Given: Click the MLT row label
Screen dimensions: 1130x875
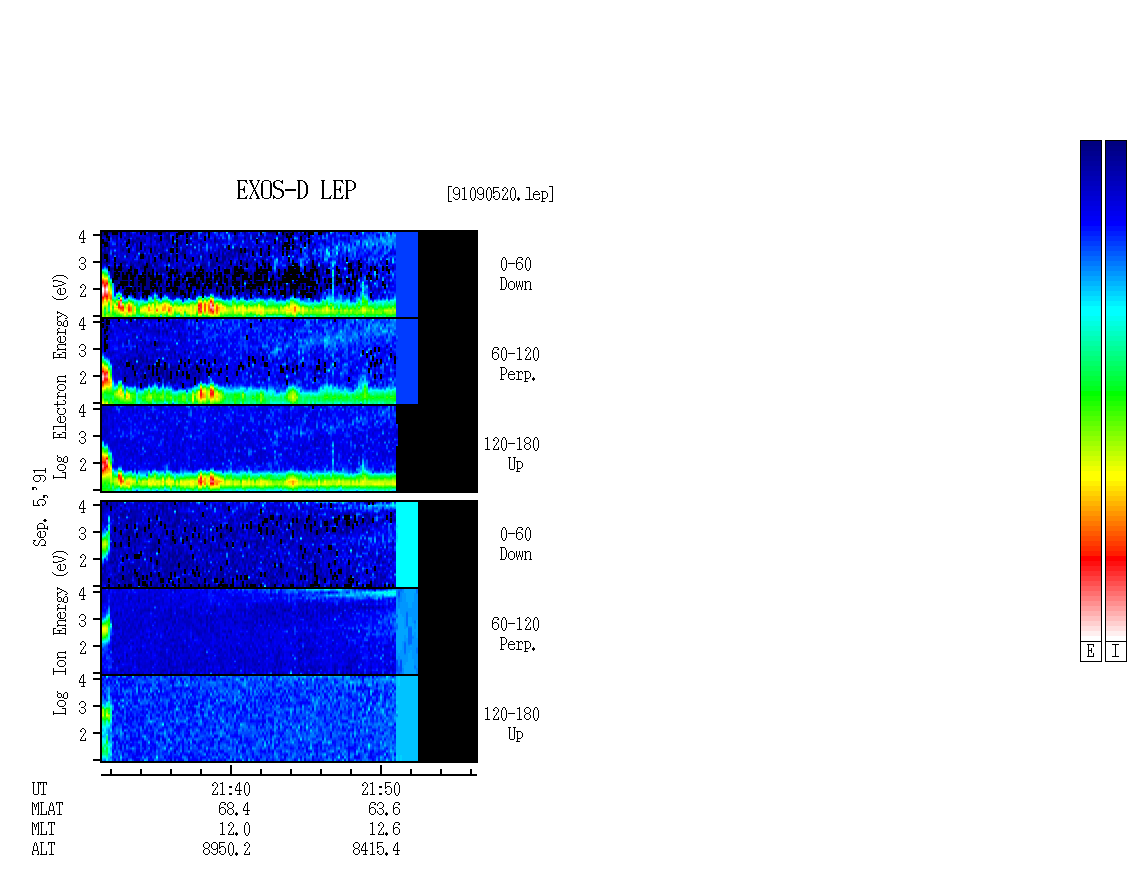Looking at the screenshot, I should pos(43,830).
